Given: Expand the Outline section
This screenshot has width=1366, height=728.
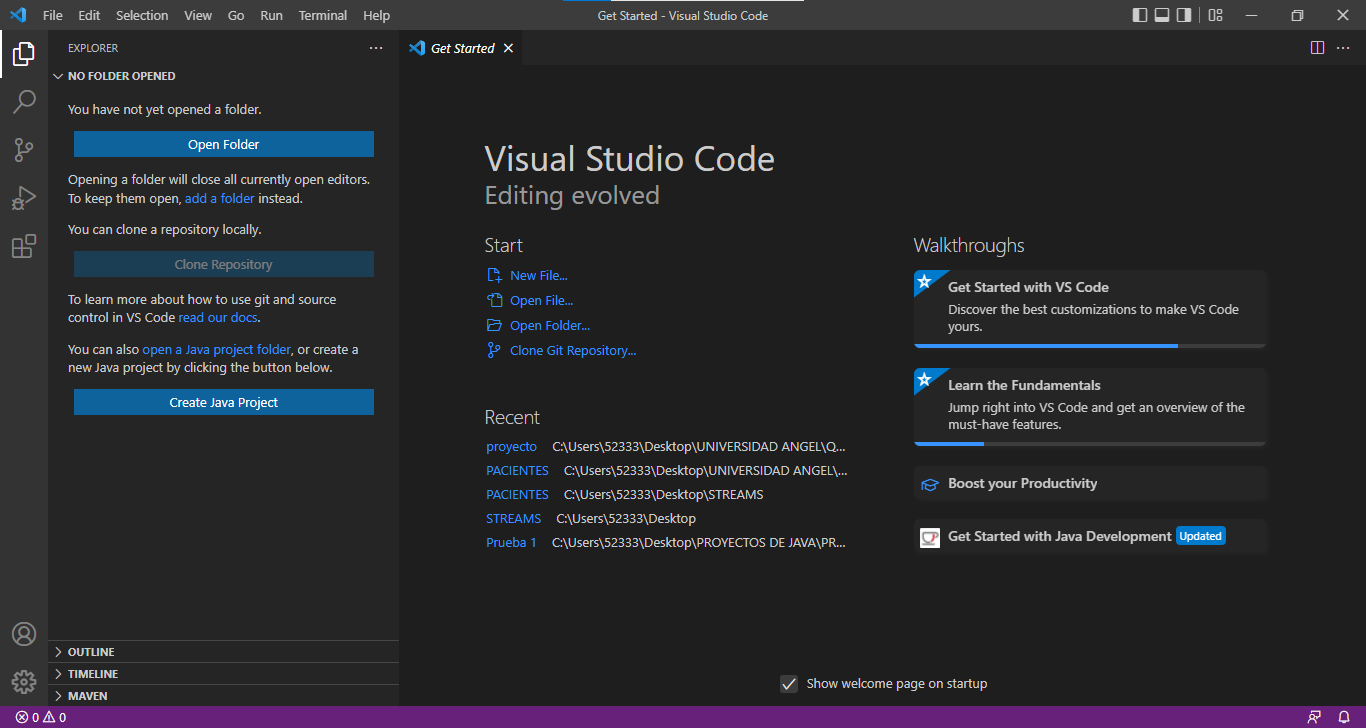Looking at the screenshot, I should [x=91, y=652].
